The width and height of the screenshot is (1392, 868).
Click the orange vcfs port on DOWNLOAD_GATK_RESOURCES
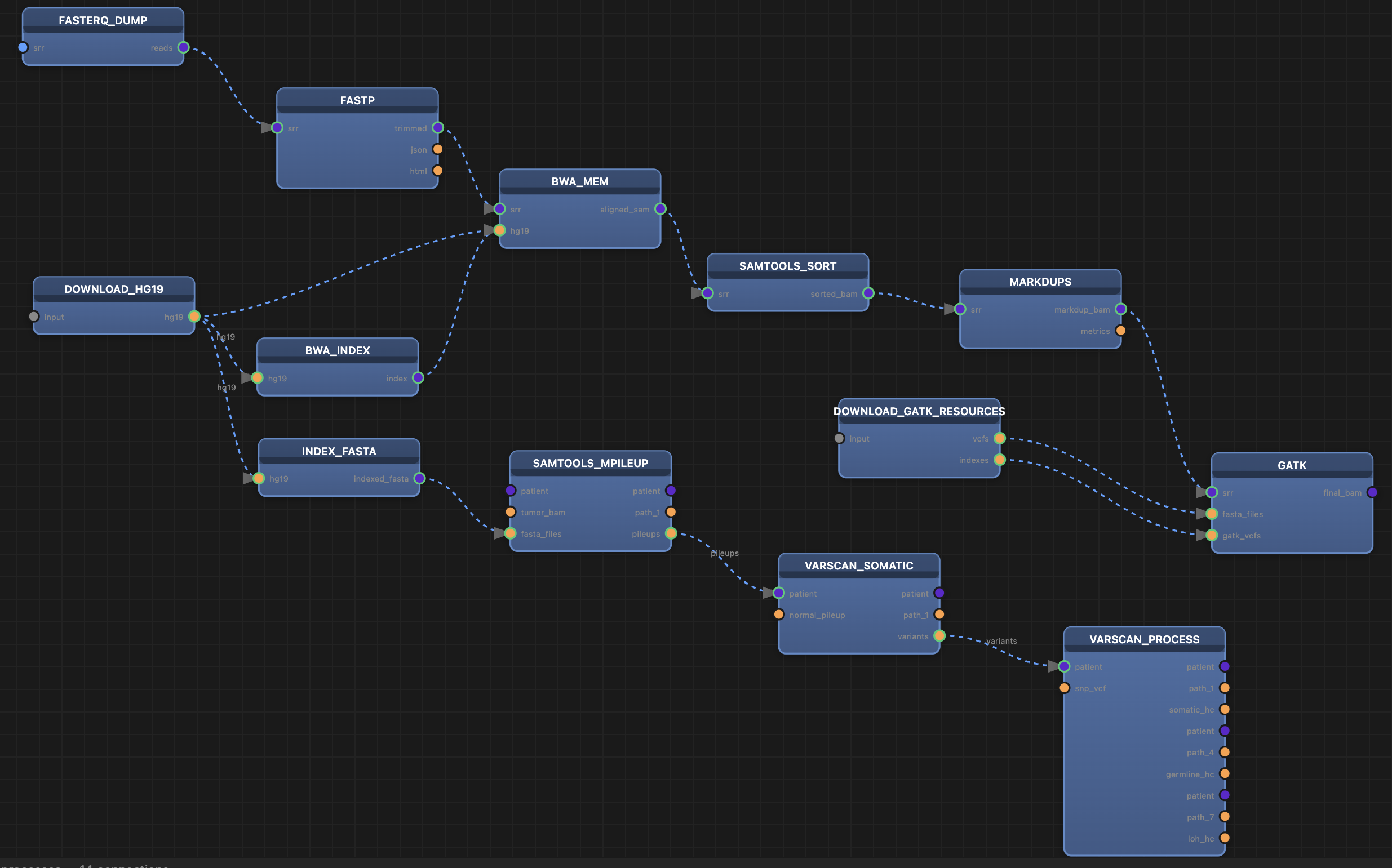click(999, 438)
